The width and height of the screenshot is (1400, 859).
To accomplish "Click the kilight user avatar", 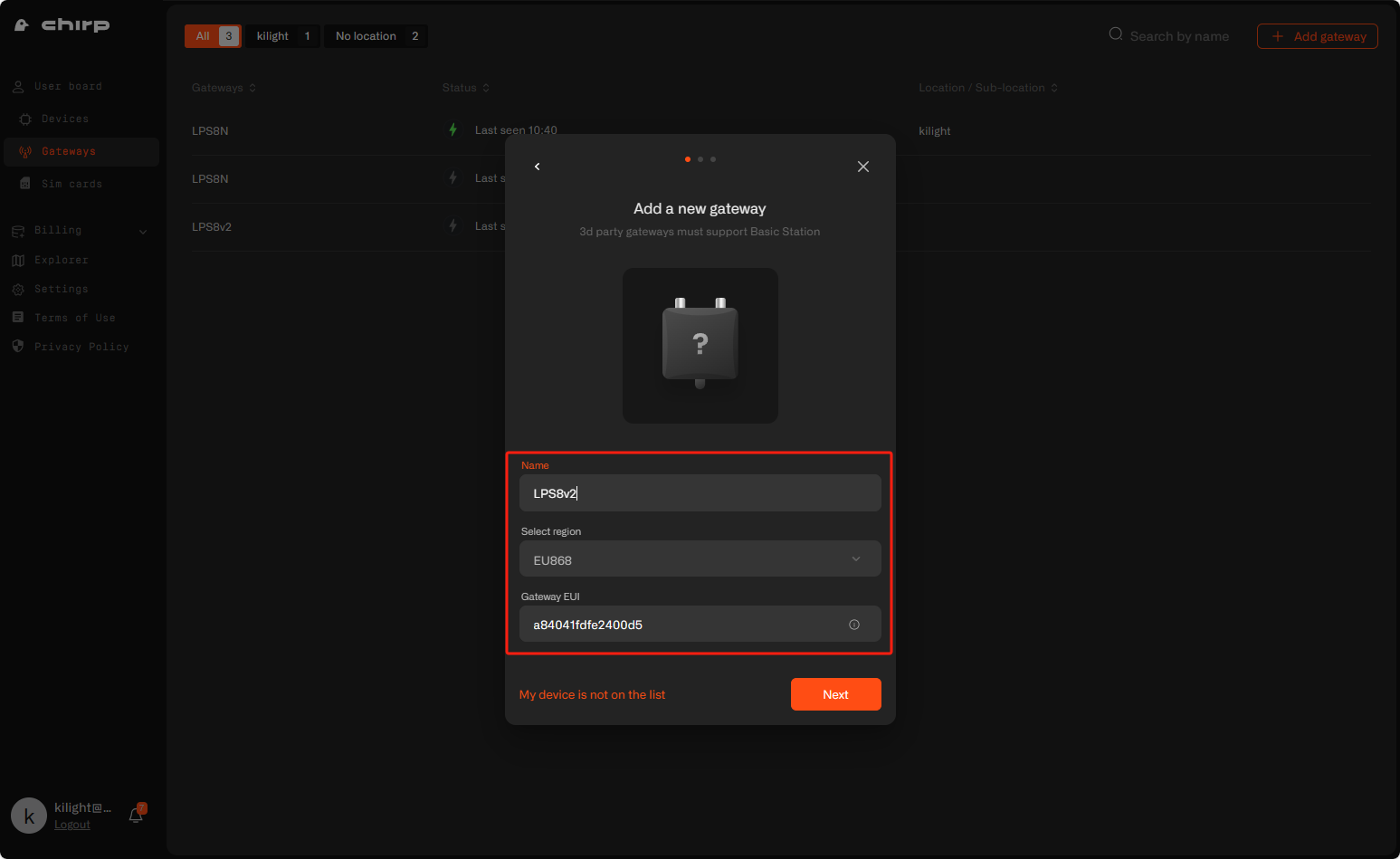I will [x=29, y=816].
